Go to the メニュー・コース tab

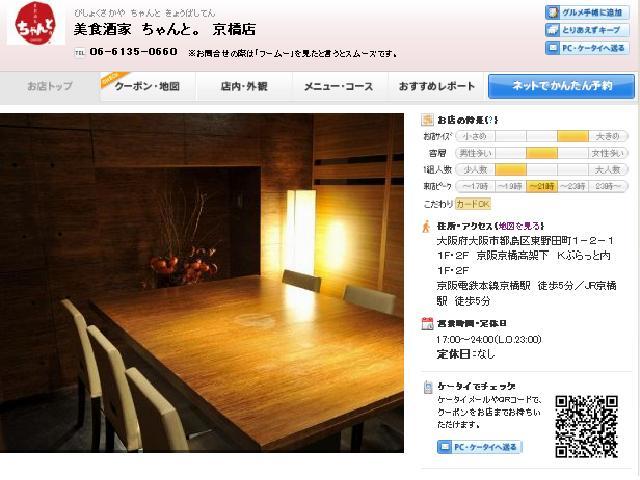(x=339, y=87)
